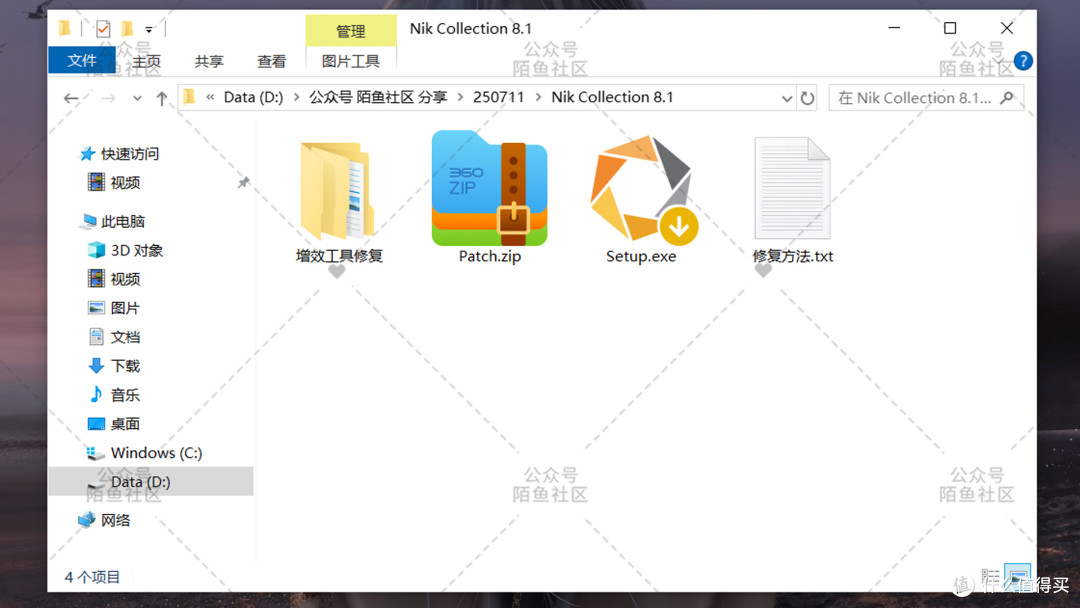The height and width of the screenshot is (608, 1080).
Task: Click the Forward navigation arrow
Action: 108,98
